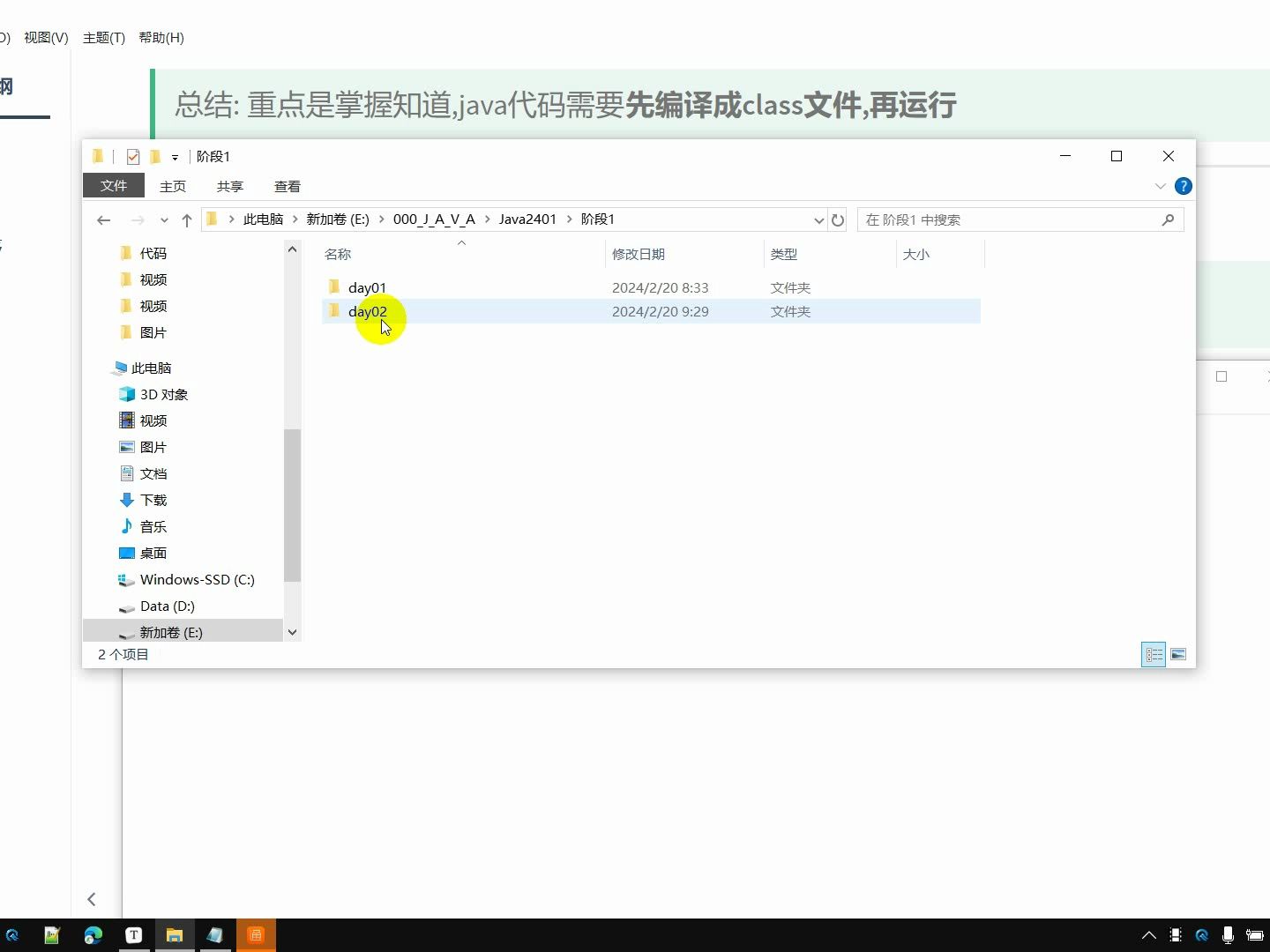Click 此电脑 in the address bar

263,219
